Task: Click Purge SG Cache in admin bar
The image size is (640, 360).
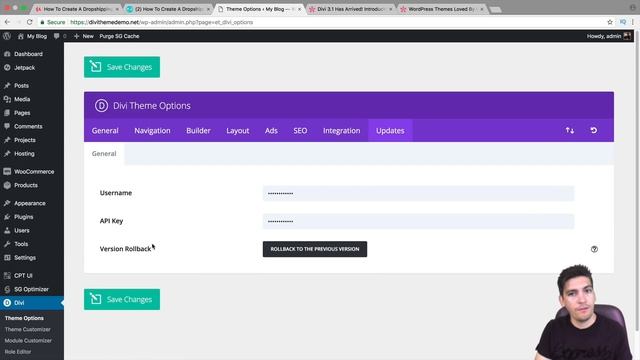Action: click(119, 36)
